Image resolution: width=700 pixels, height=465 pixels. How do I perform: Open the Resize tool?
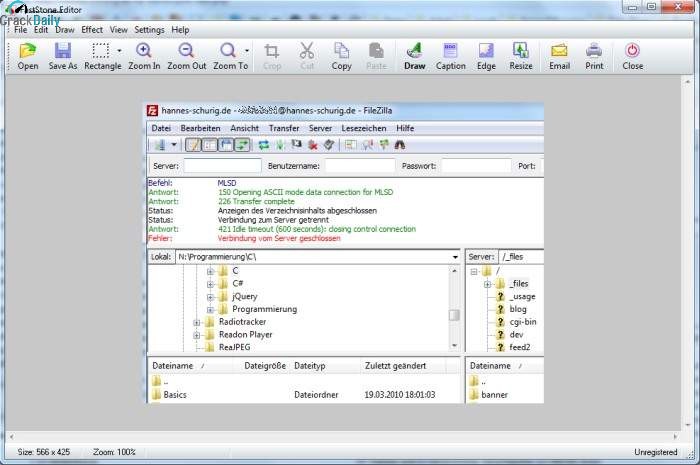coord(521,56)
